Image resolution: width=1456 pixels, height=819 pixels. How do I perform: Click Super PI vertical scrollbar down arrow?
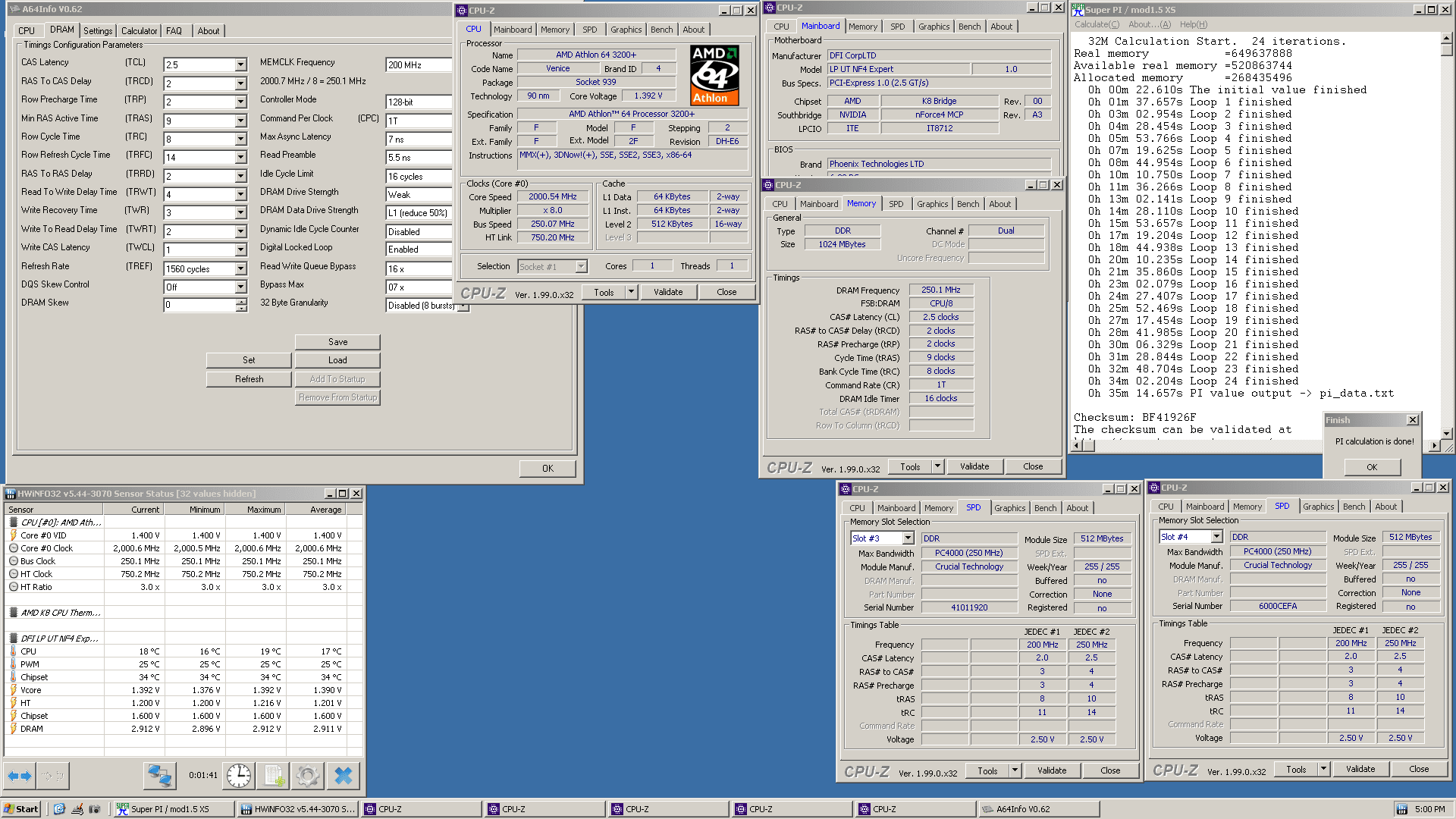click(1447, 434)
